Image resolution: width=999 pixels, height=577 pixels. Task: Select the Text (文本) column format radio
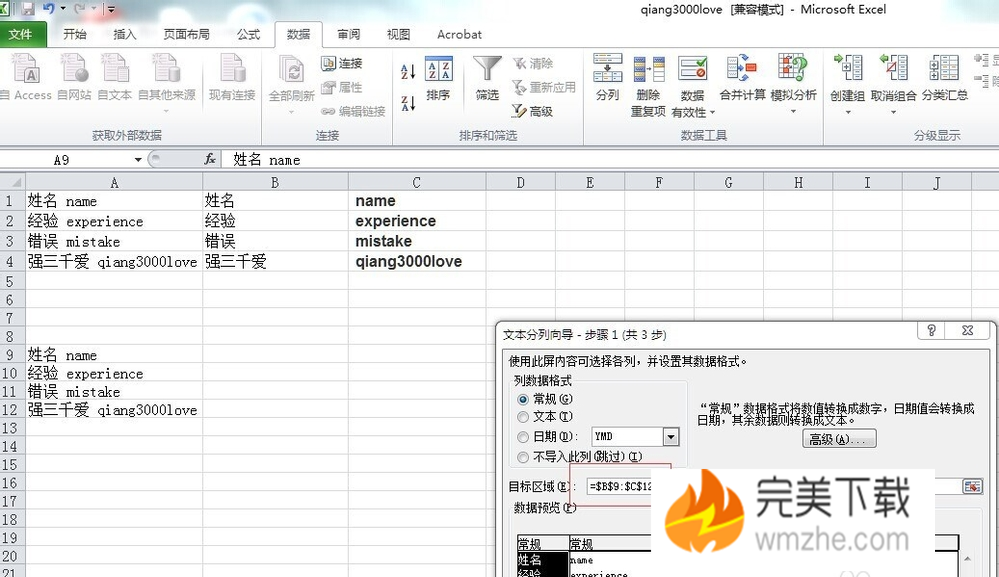tap(523, 417)
